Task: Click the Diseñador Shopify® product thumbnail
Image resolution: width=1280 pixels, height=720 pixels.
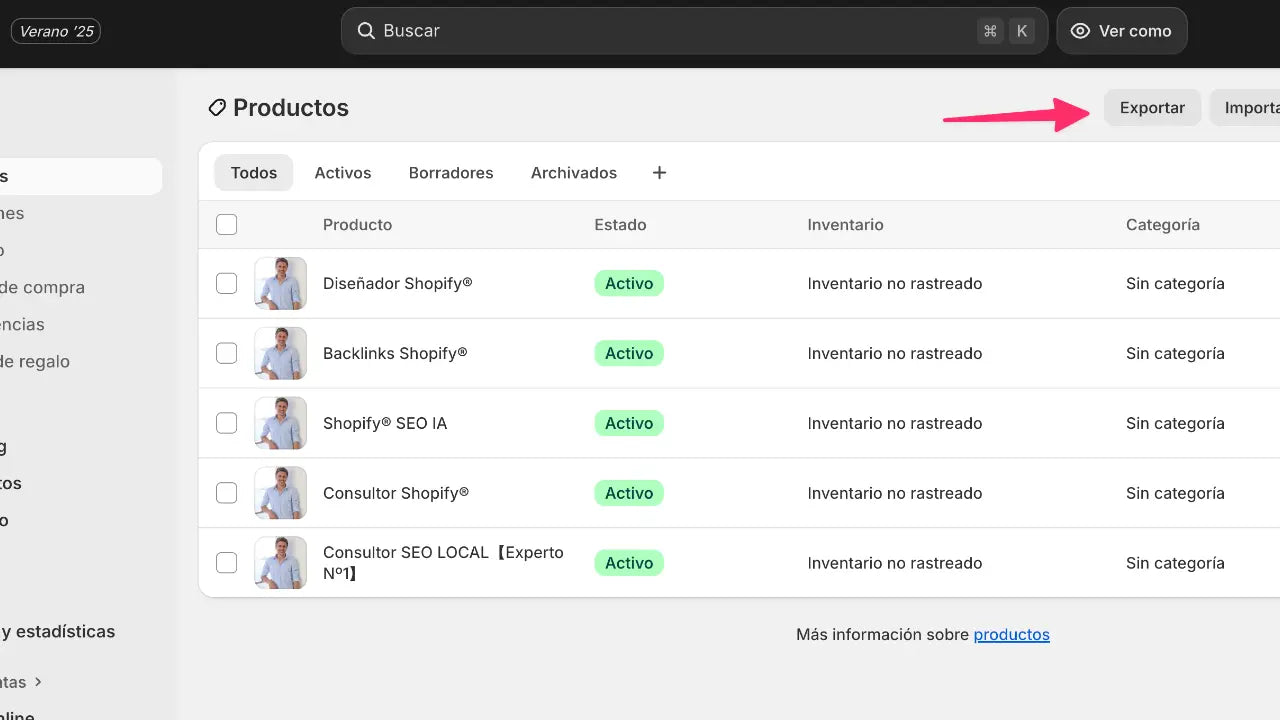Action: pos(280,283)
